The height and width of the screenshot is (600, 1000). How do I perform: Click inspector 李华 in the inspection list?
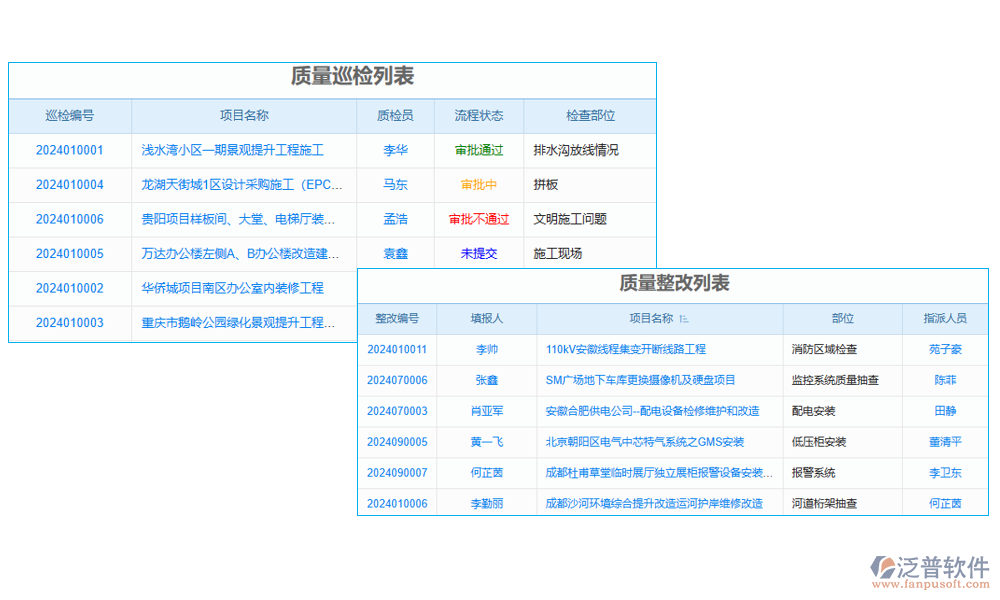(394, 150)
